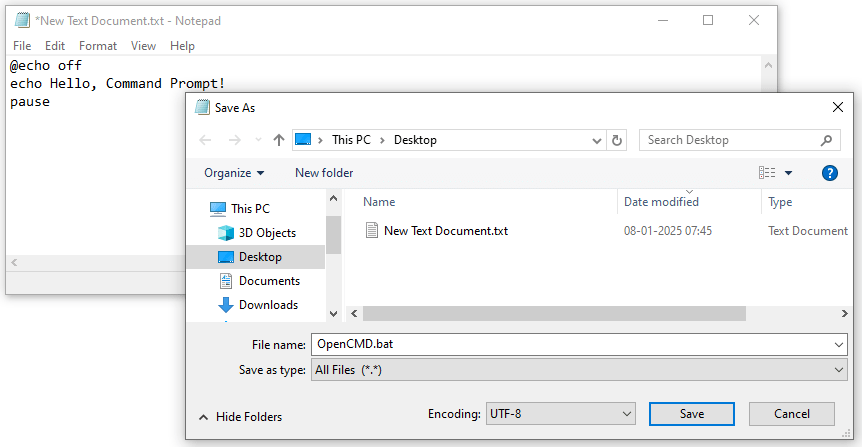Cancel the Save As dialog
862x447 pixels.
(x=792, y=413)
